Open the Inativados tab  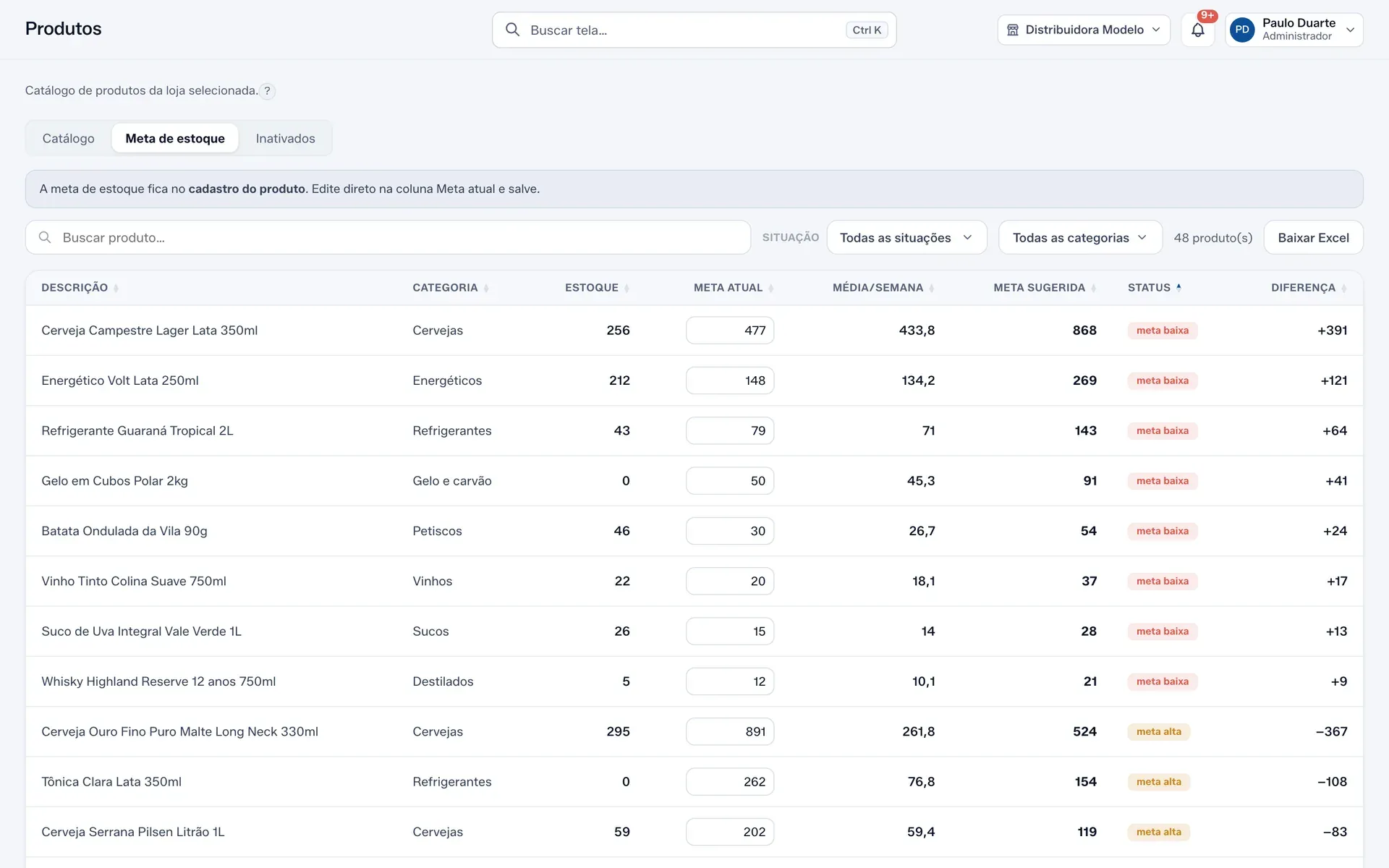click(x=285, y=138)
